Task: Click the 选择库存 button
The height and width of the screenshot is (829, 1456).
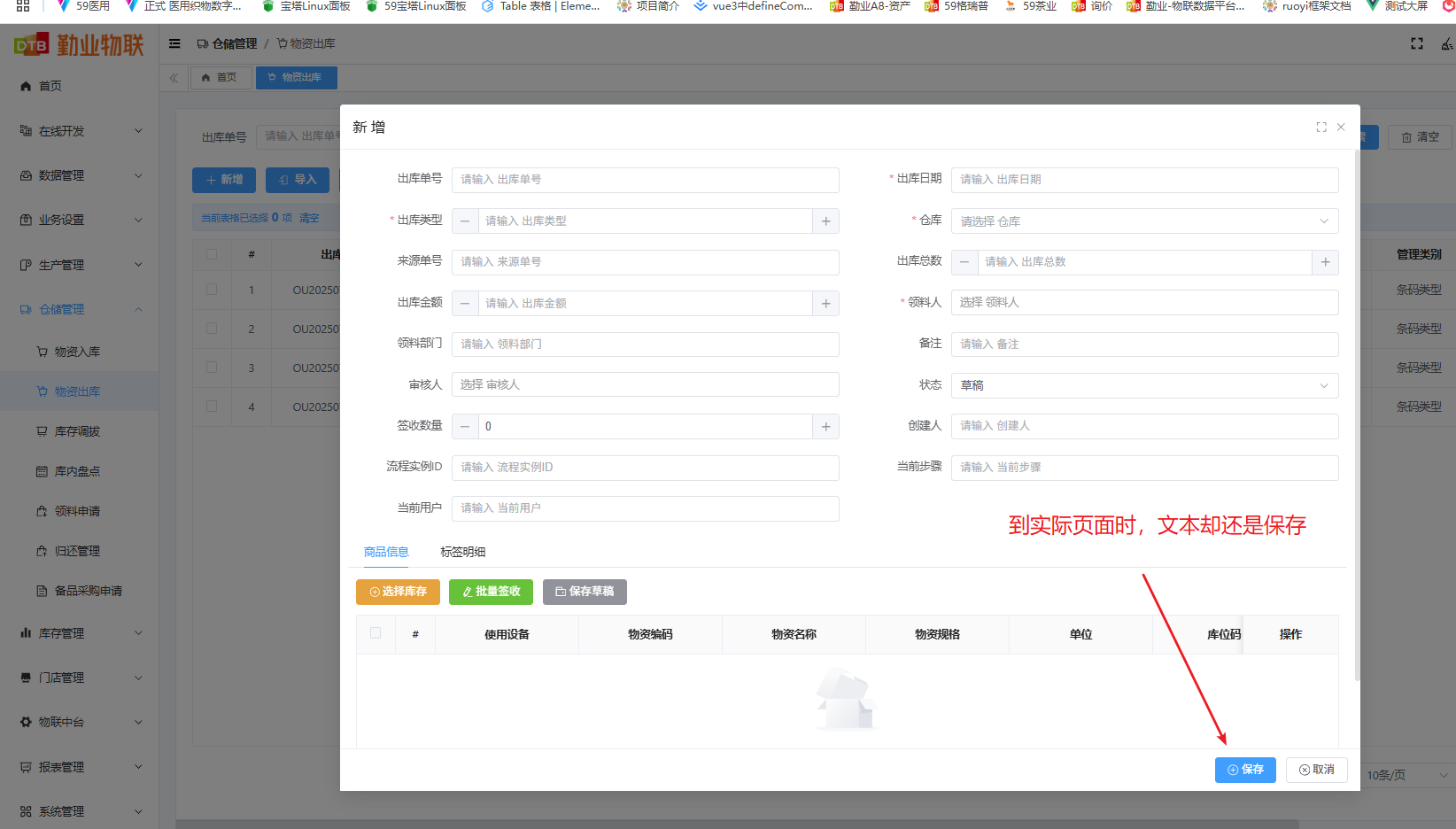Action: [x=398, y=592]
